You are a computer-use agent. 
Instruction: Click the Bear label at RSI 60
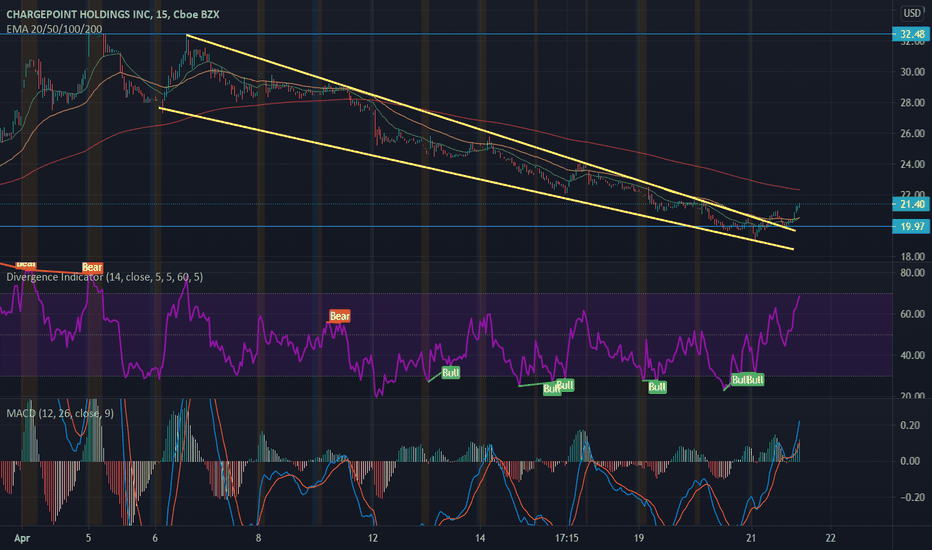pos(339,316)
